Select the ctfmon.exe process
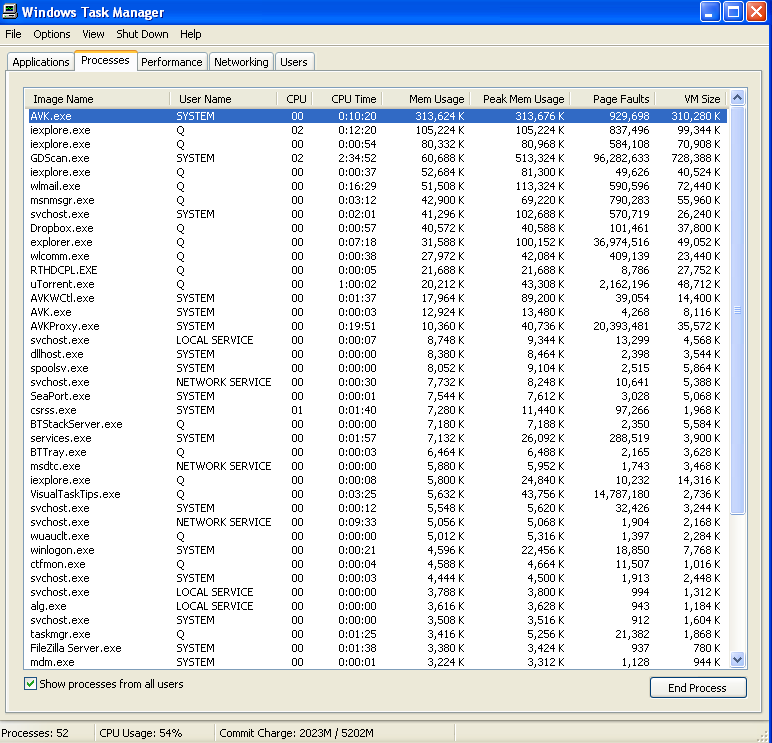The width and height of the screenshot is (772, 743). tap(377, 564)
